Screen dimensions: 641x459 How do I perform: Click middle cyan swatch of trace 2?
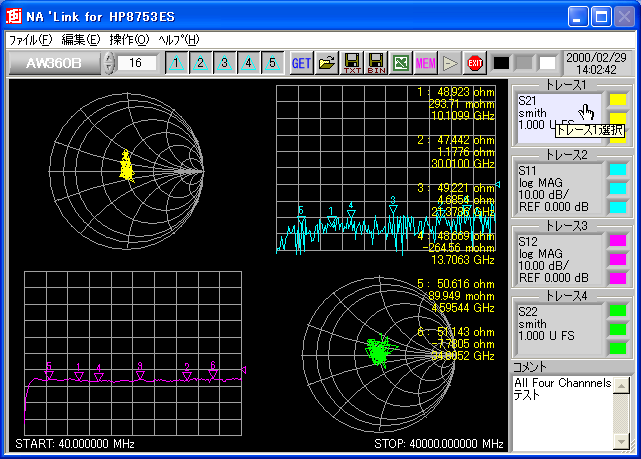618,188
